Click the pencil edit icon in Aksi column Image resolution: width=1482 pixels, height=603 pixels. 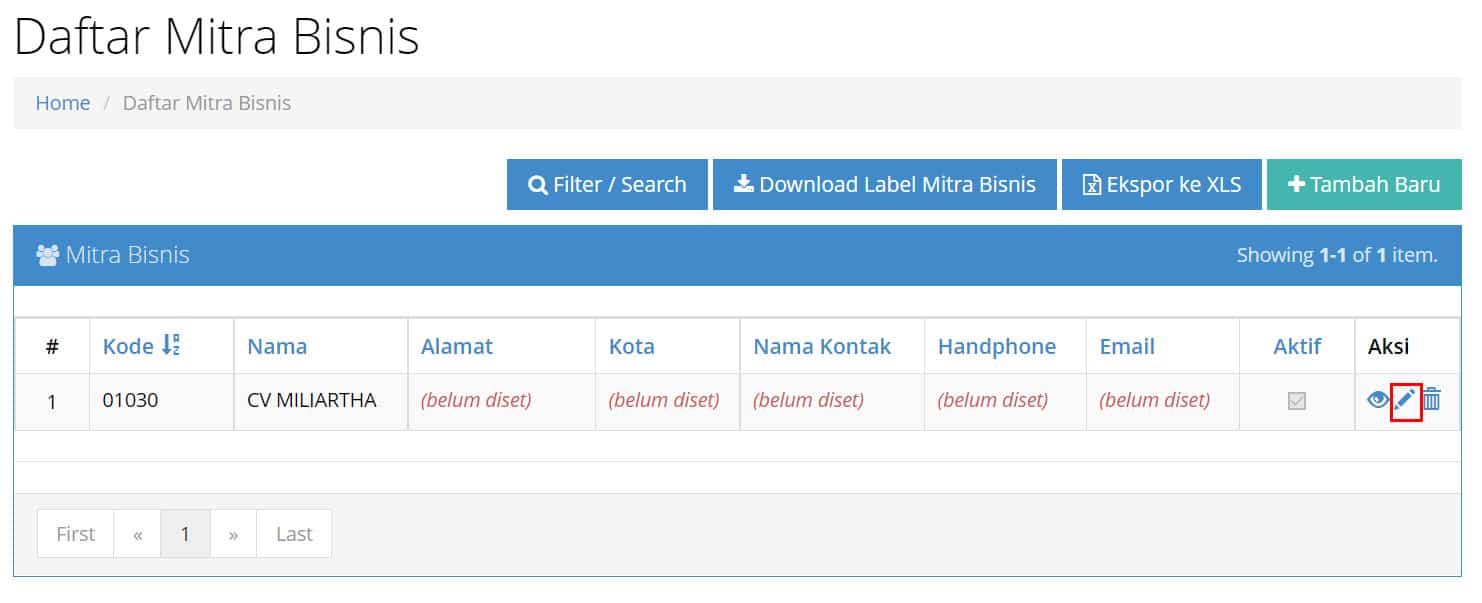click(1405, 400)
